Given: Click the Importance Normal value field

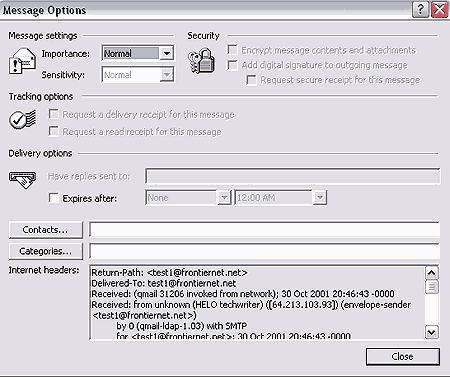Looking at the screenshot, I should click(x=131, y=53).
